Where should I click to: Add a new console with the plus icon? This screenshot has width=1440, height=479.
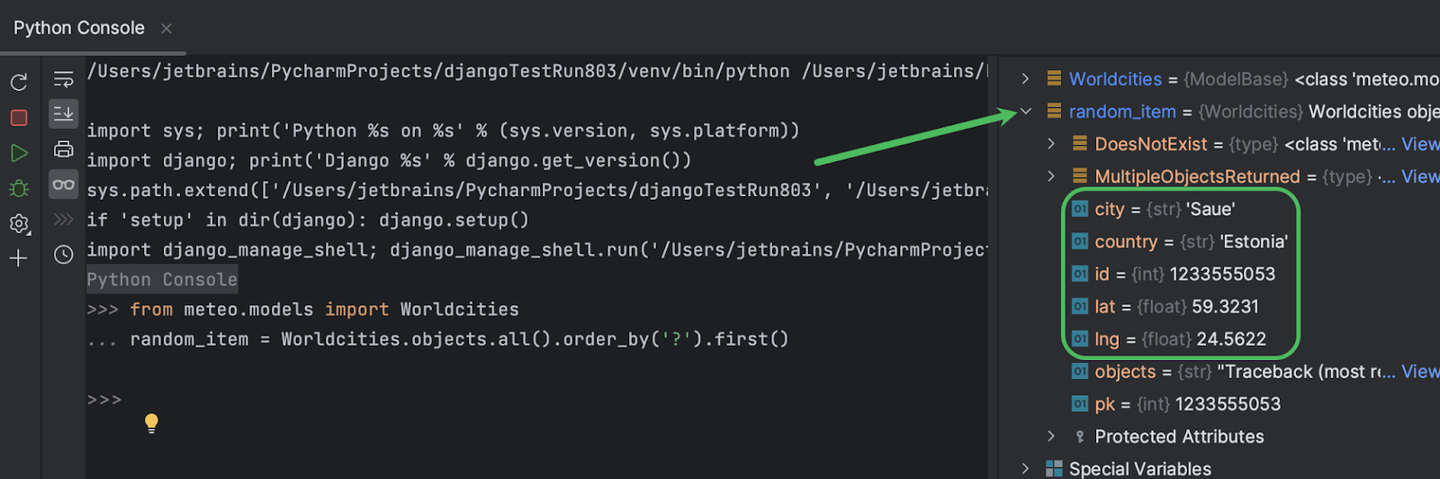(x=19, y=259)
